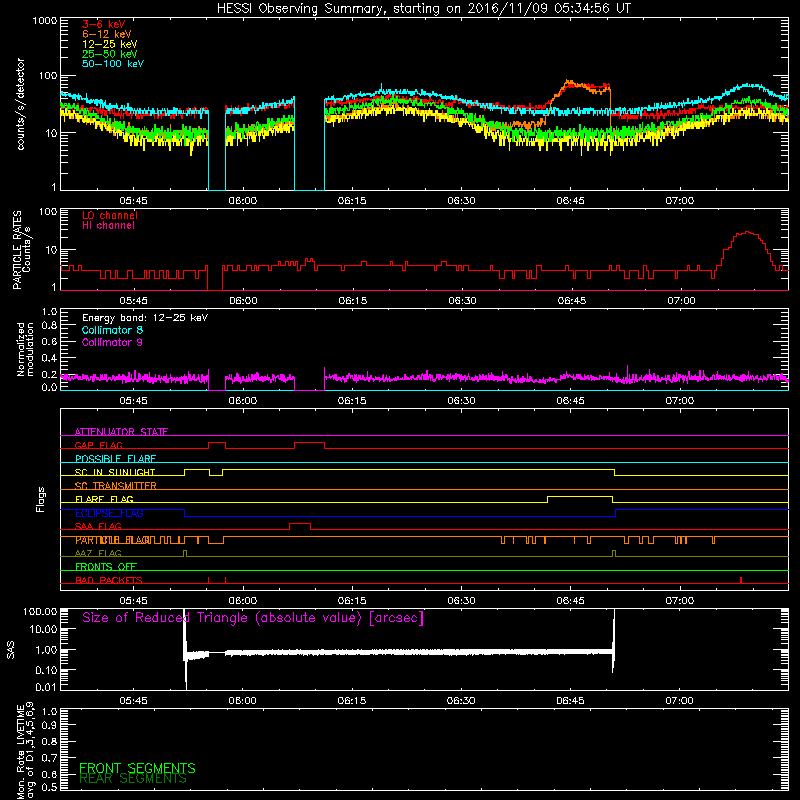The height and width of the screenshot is (800, 800).
Task: Click the GAP FLAG label
Action: [98, 445]
